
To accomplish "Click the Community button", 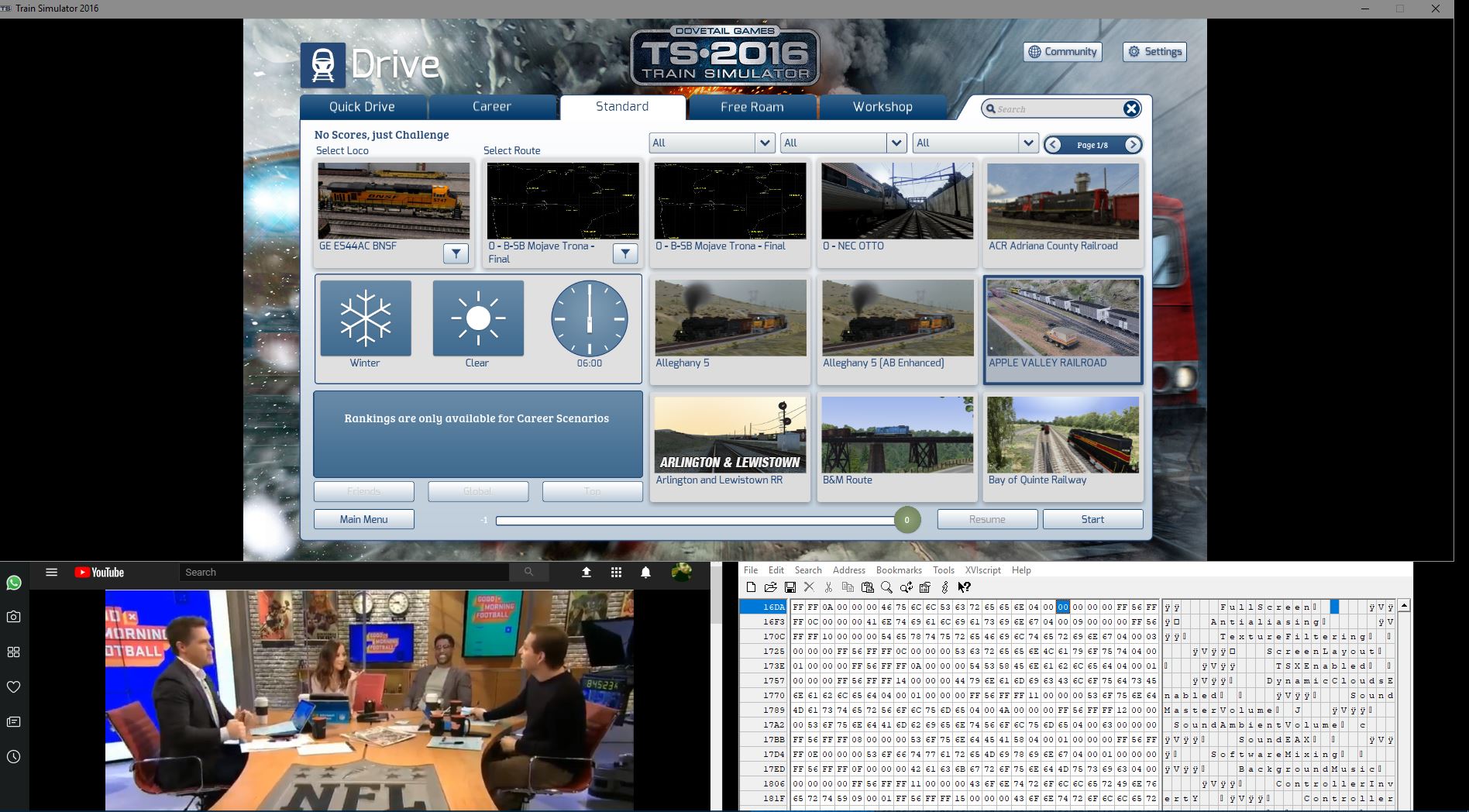I will coord(1063,52).
